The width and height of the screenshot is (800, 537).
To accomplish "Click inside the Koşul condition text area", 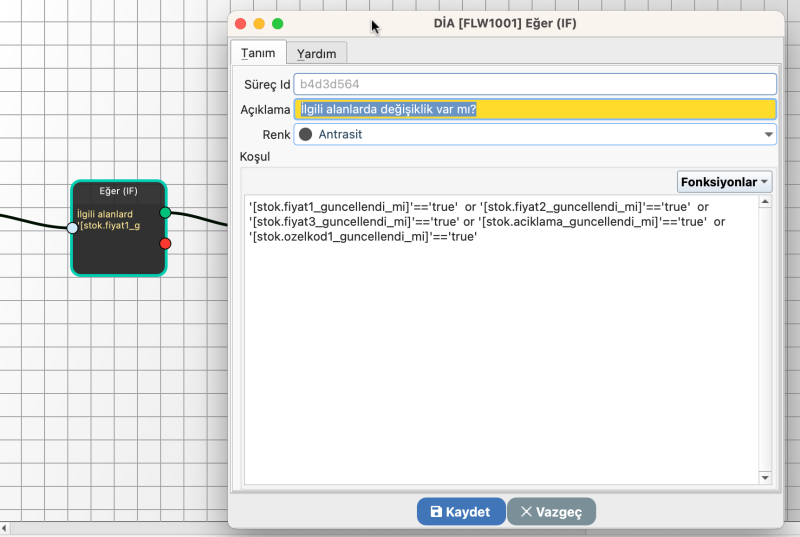I will point(500,350).
